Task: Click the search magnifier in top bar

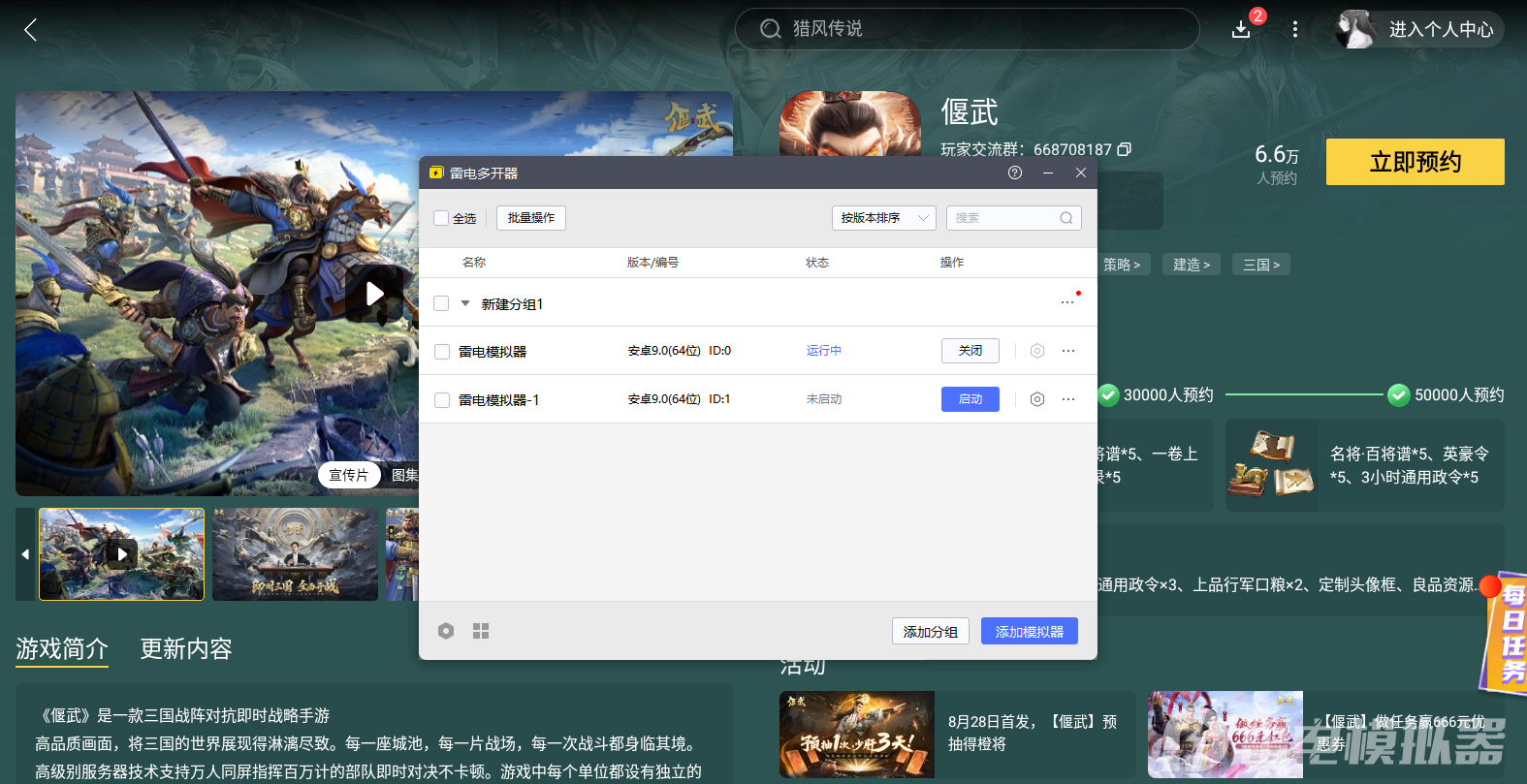Action: tap(770, 29)
